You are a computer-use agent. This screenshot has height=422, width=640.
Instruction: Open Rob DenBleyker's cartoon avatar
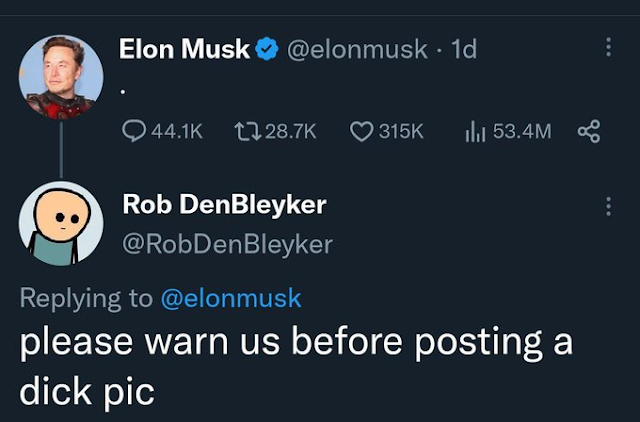pos(60,222)
